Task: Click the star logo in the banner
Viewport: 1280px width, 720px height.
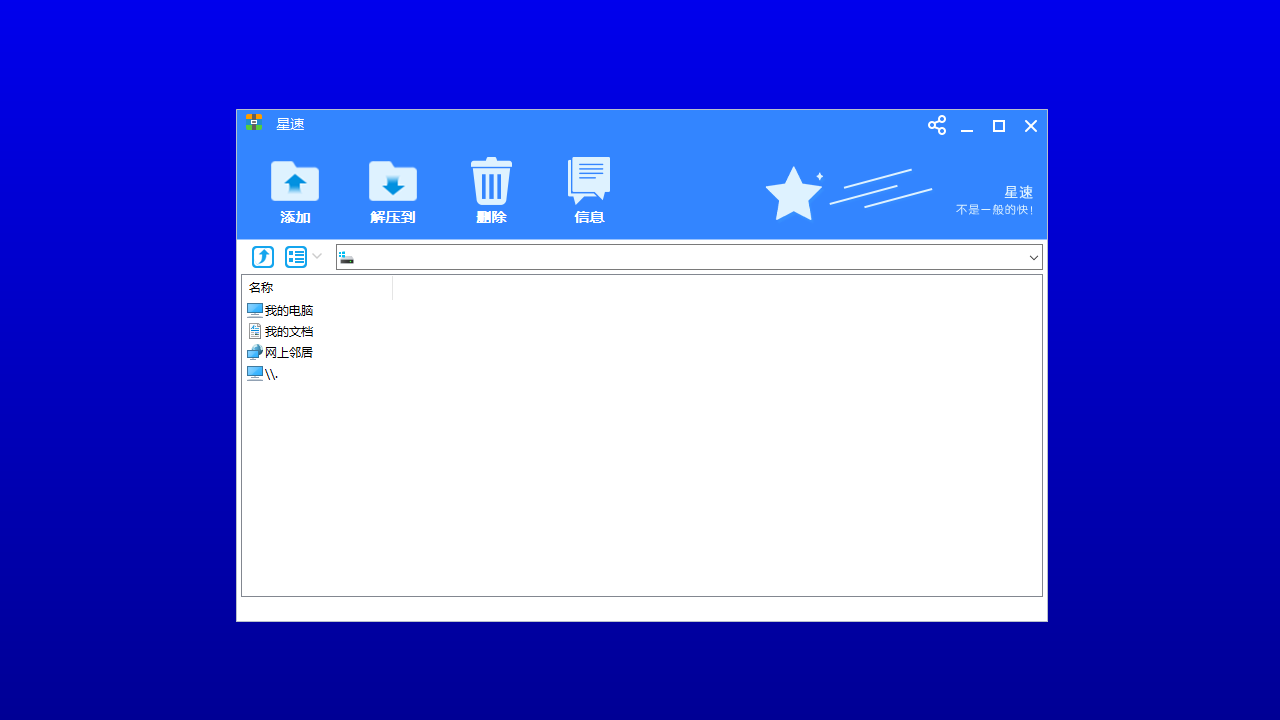Action: coord(793,193)
